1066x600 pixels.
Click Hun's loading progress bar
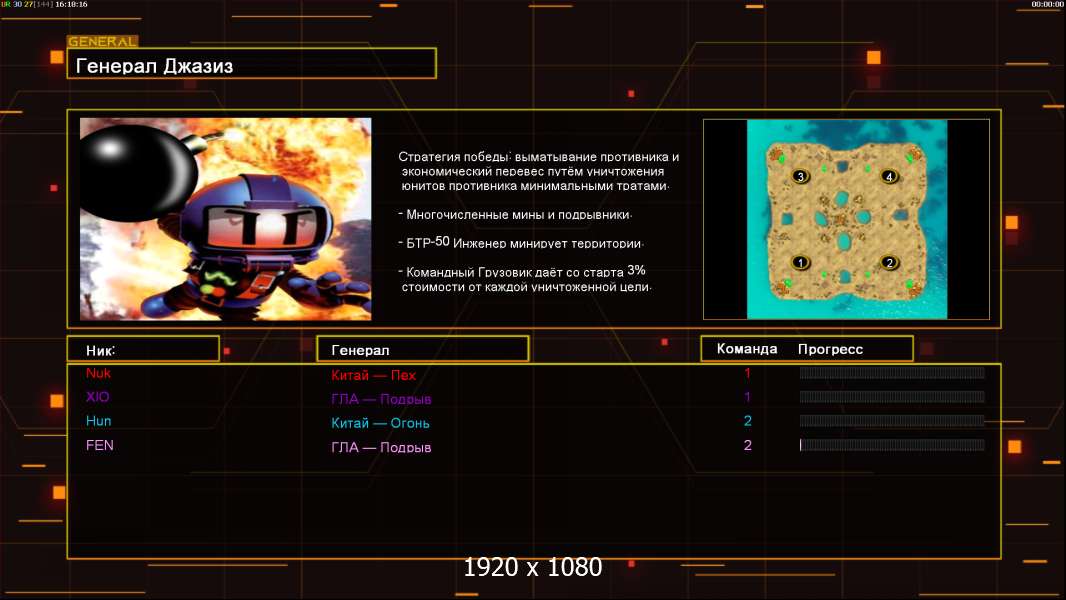(892, 421)
